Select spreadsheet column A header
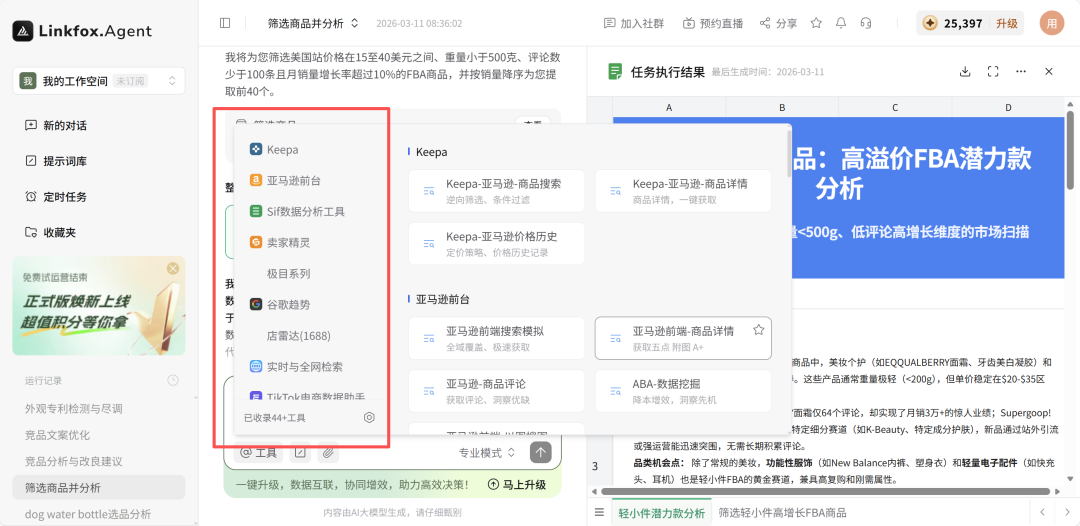This screenshot has height=526, width=1080. [x=669, y=107]
